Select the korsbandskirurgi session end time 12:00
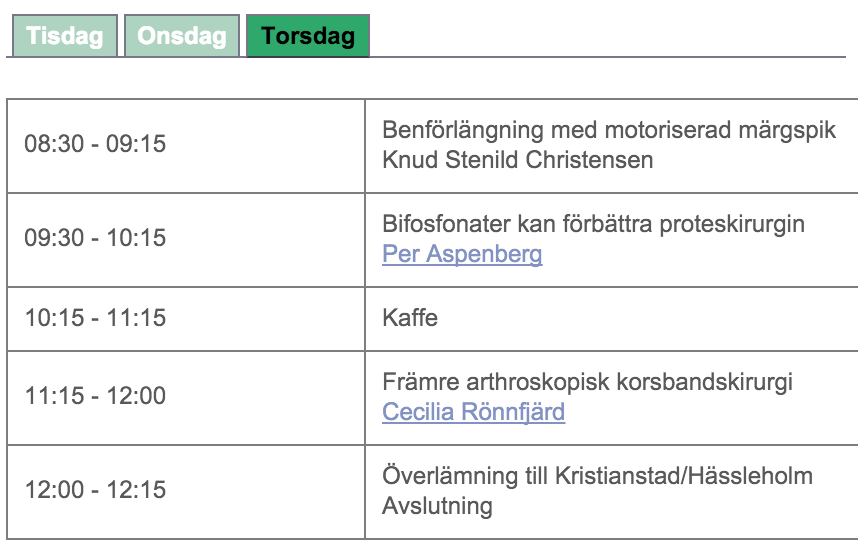858x560 pixels. point(136,396)
